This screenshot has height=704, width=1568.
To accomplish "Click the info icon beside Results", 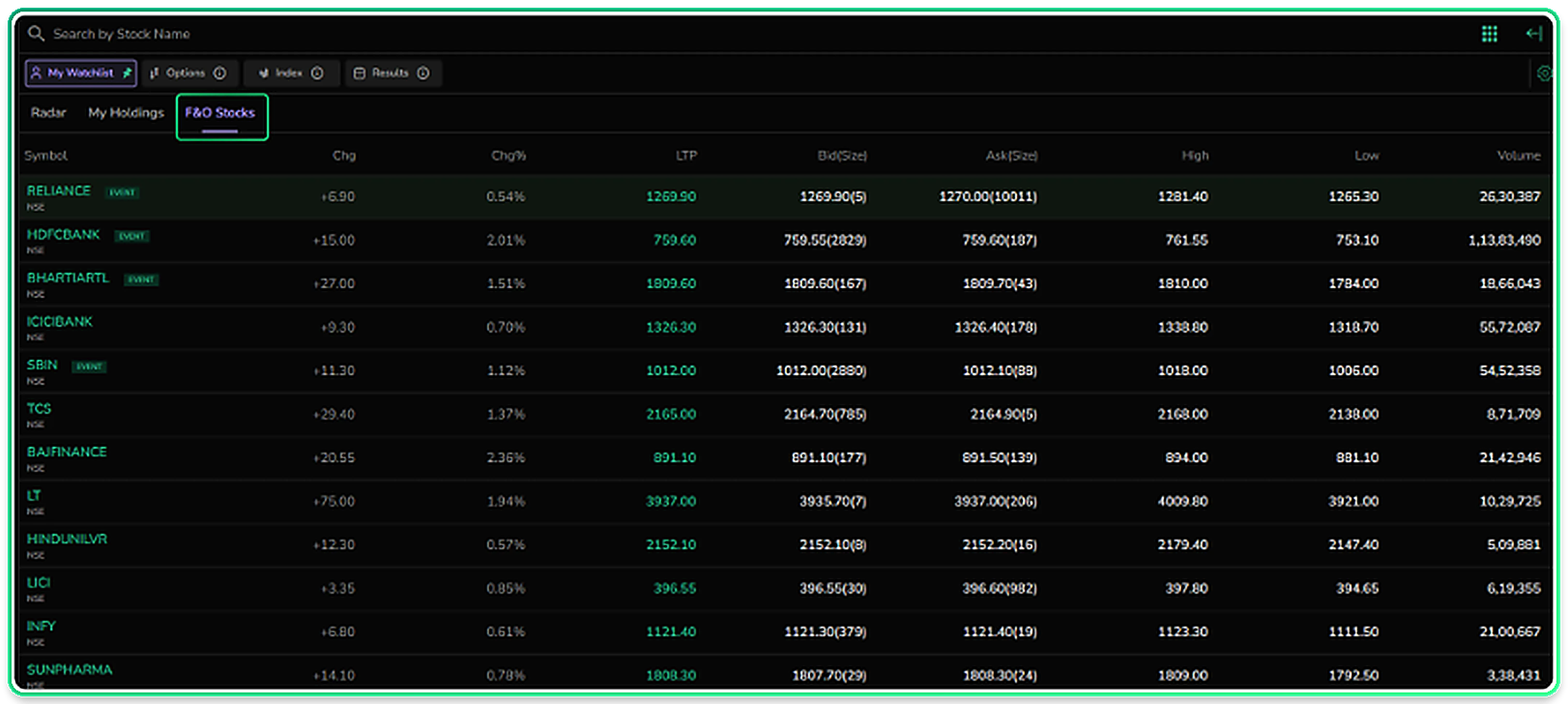I will coord(423,73).
